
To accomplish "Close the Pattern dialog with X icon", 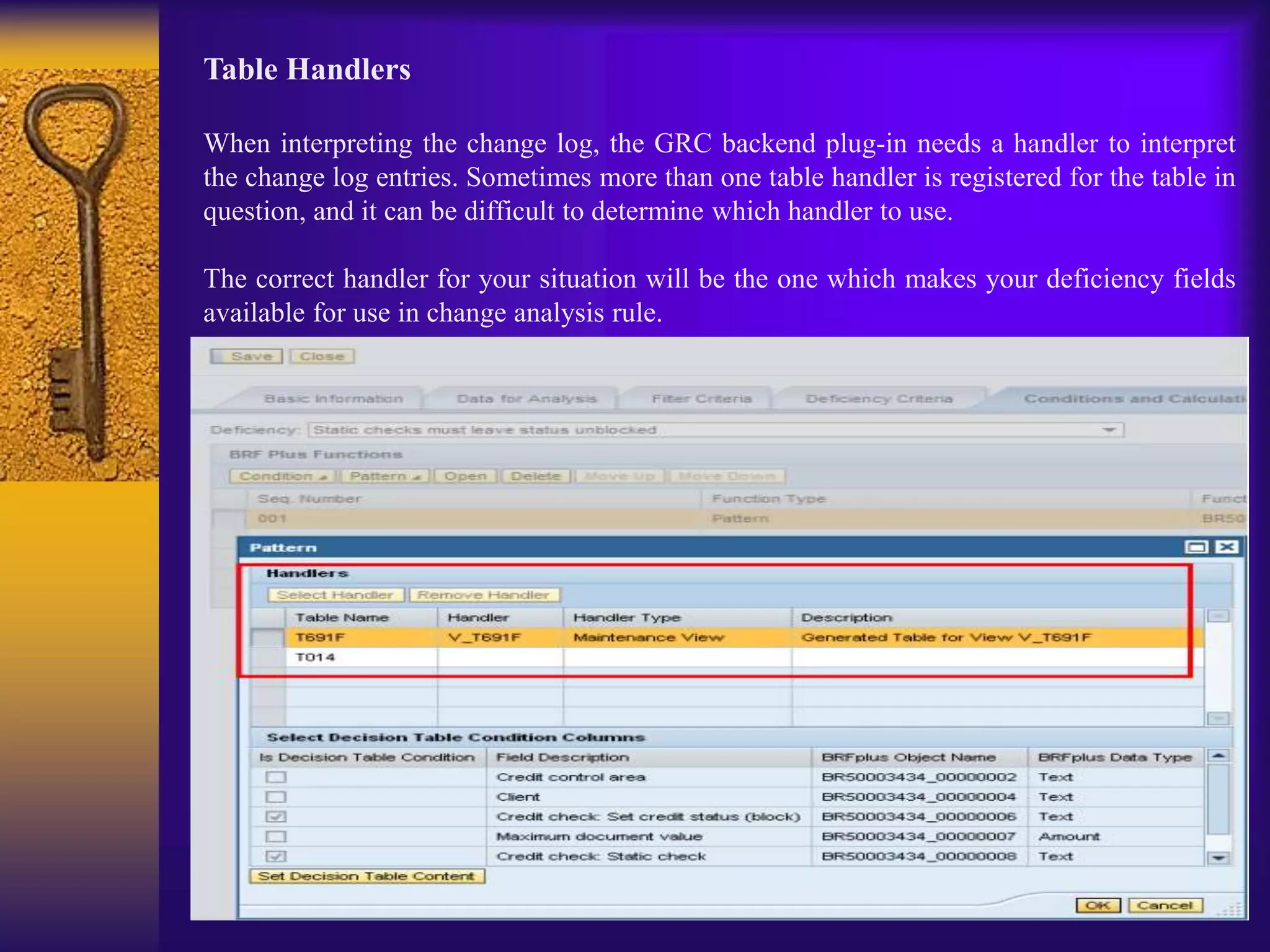I will [x=1226, y=547].
